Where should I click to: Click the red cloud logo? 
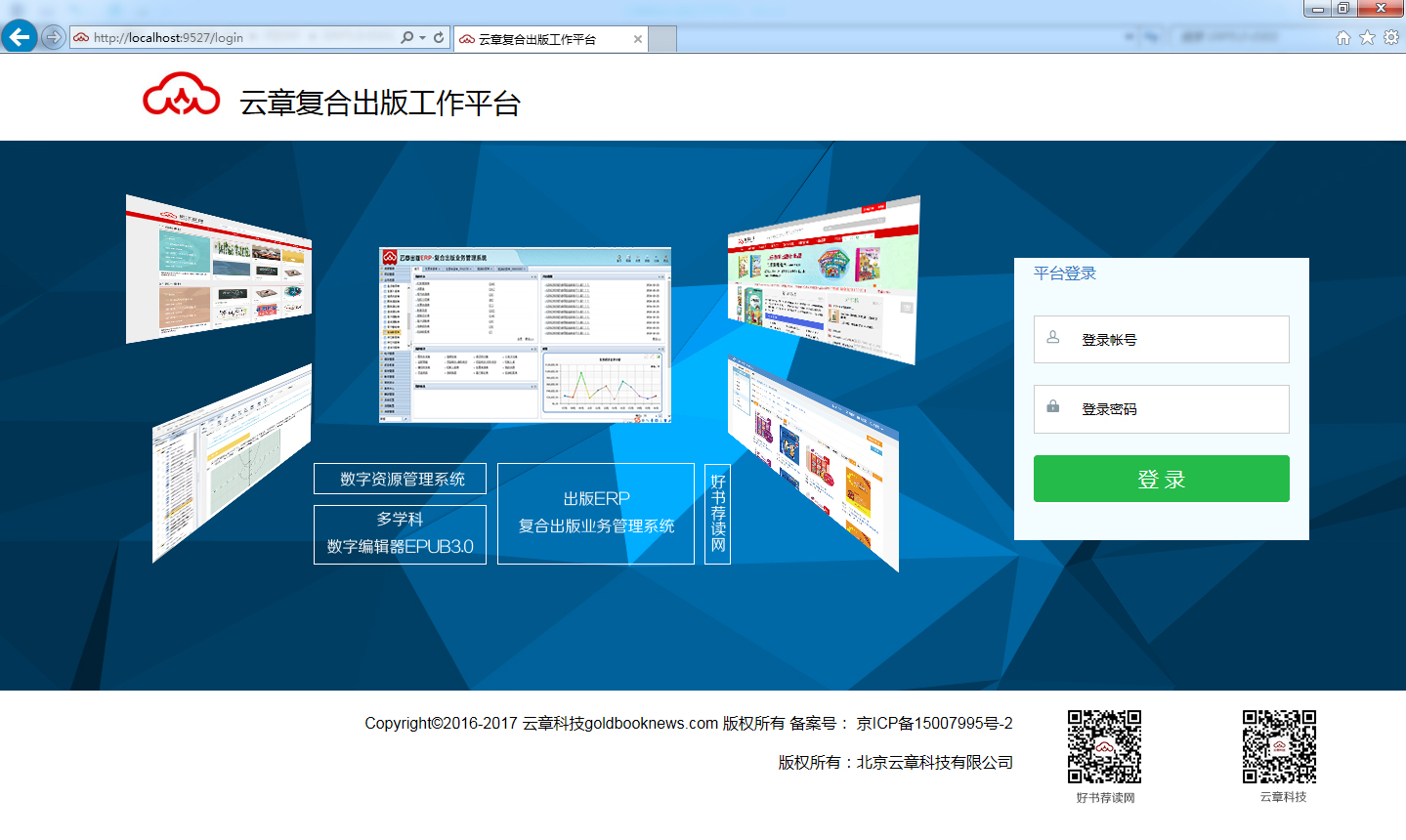[182, 94]
